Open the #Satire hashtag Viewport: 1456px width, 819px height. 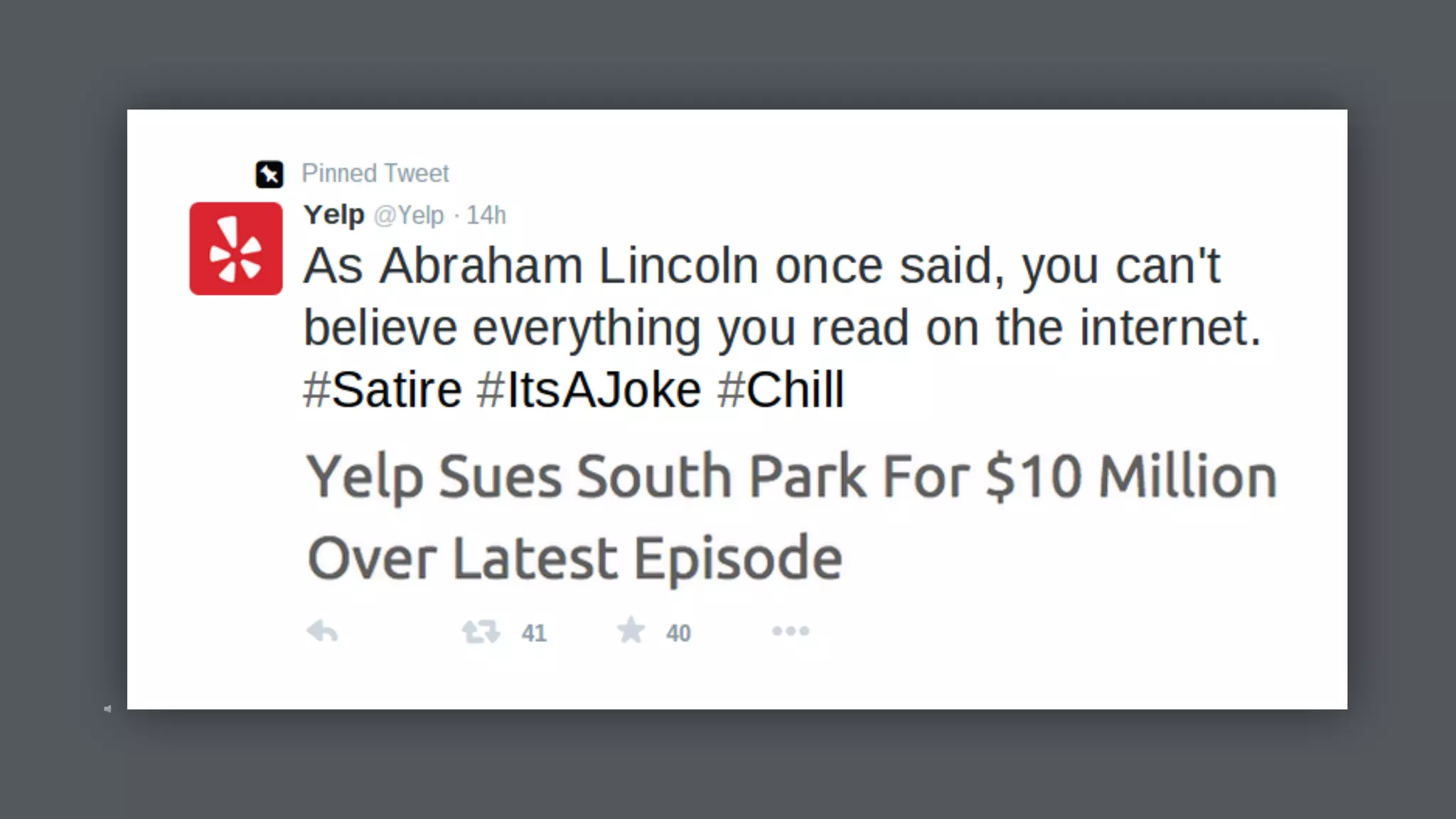(x=382, y=390)
